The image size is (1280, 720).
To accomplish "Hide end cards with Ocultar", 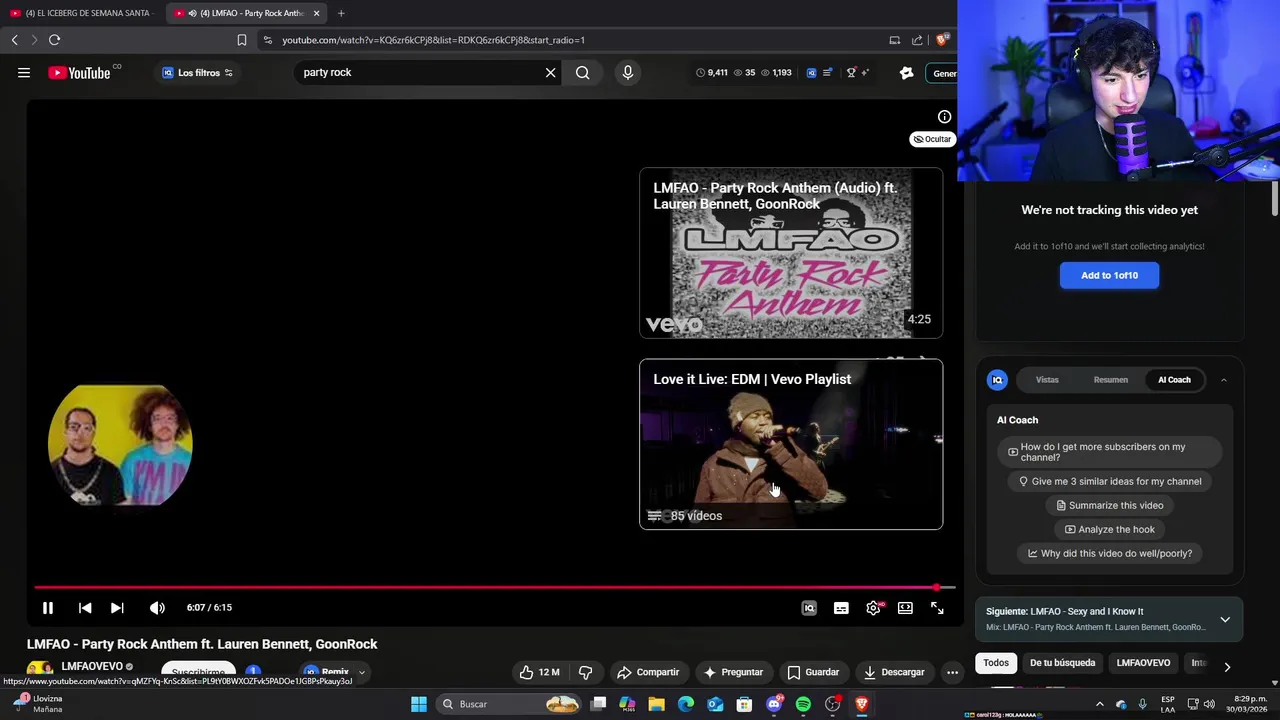I will [x=932, y=139].
